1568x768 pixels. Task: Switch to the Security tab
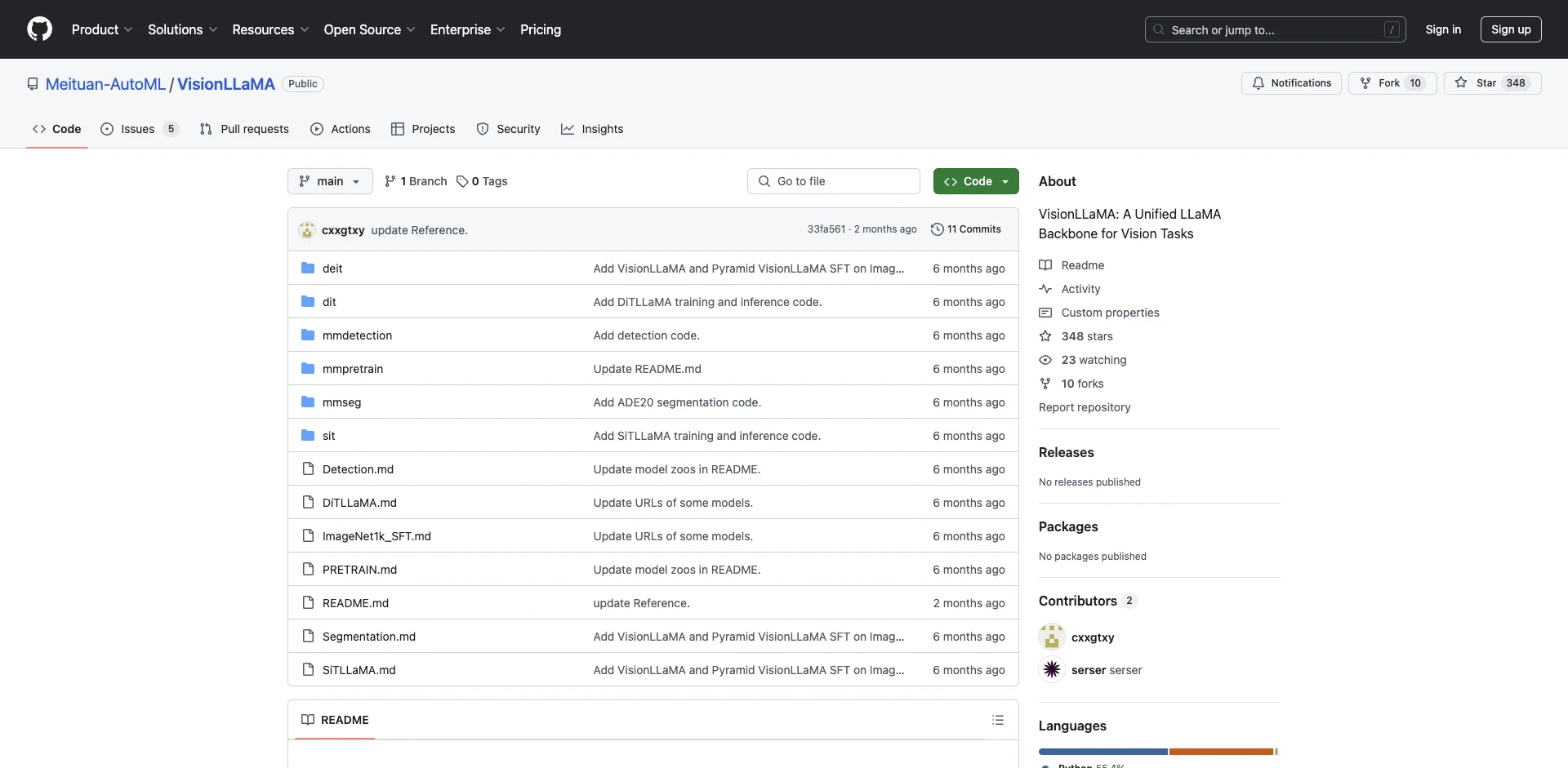click(508, 129)
